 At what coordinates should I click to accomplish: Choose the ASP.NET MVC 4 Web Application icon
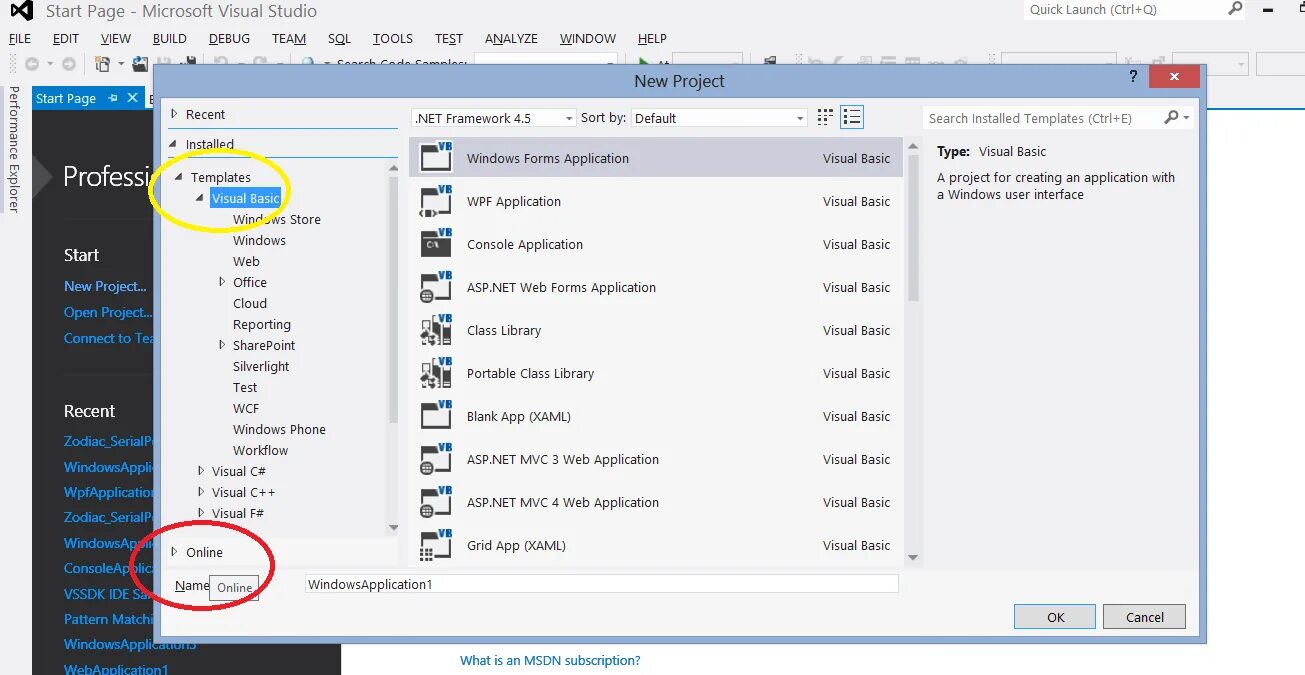436,502
